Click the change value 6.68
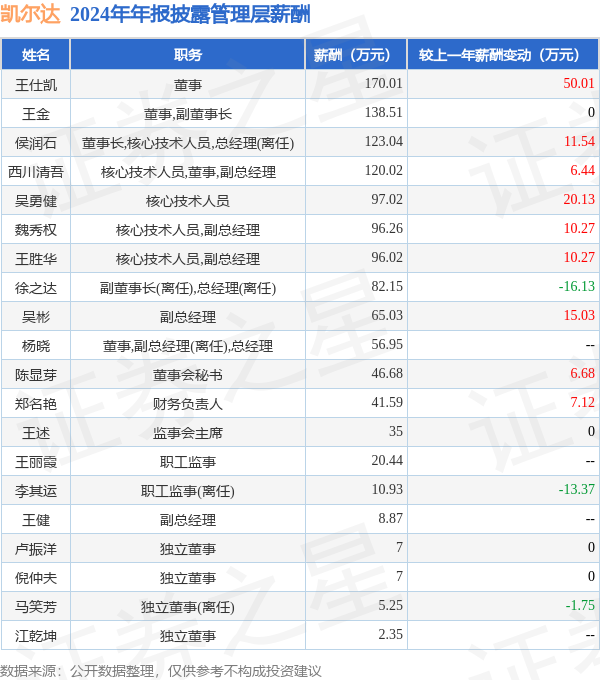Image resolution: width=600 pixels, height=680 pixels. 582,373
